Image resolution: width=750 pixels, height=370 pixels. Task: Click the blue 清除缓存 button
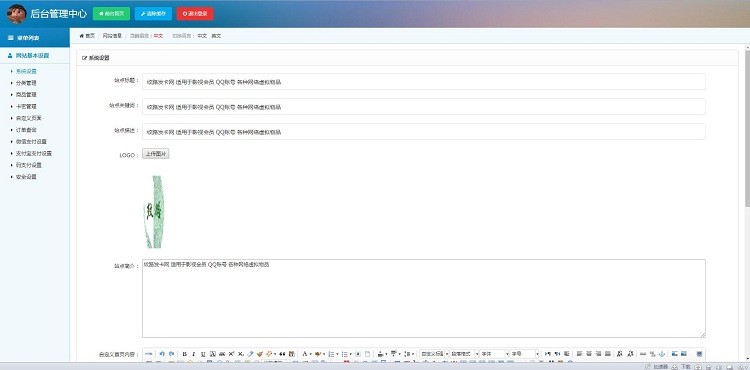153,13
